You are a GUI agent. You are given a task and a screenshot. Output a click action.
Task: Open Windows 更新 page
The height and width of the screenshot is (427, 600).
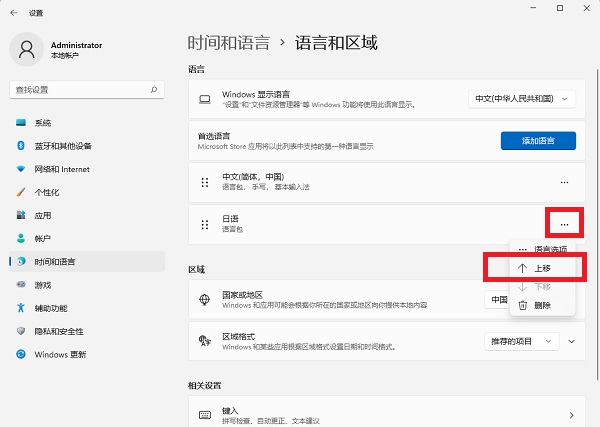click(60, 354)
